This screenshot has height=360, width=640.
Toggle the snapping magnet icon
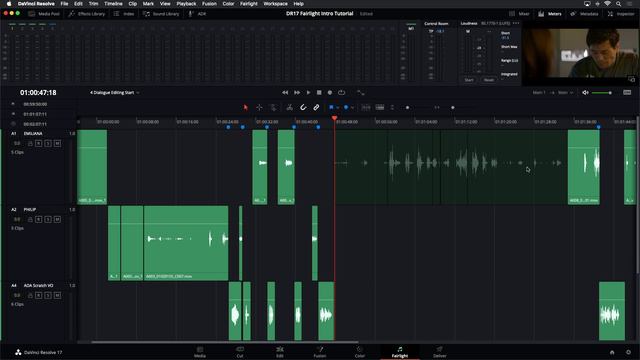303,107
